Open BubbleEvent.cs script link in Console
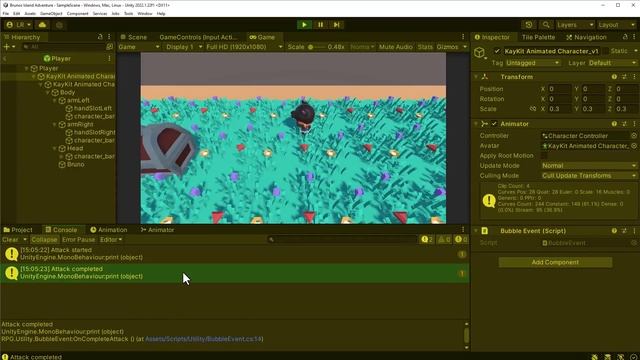This screenshot has height=360, width=640. pyautogui.click(x=204, y=339)
